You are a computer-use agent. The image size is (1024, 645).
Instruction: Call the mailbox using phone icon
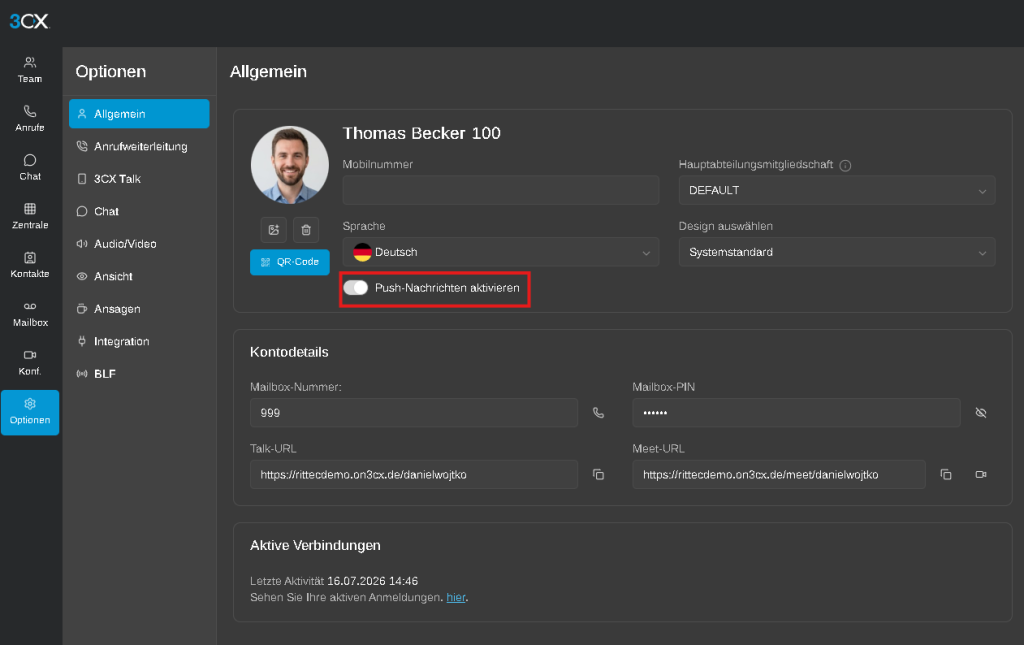click(598, 413)
